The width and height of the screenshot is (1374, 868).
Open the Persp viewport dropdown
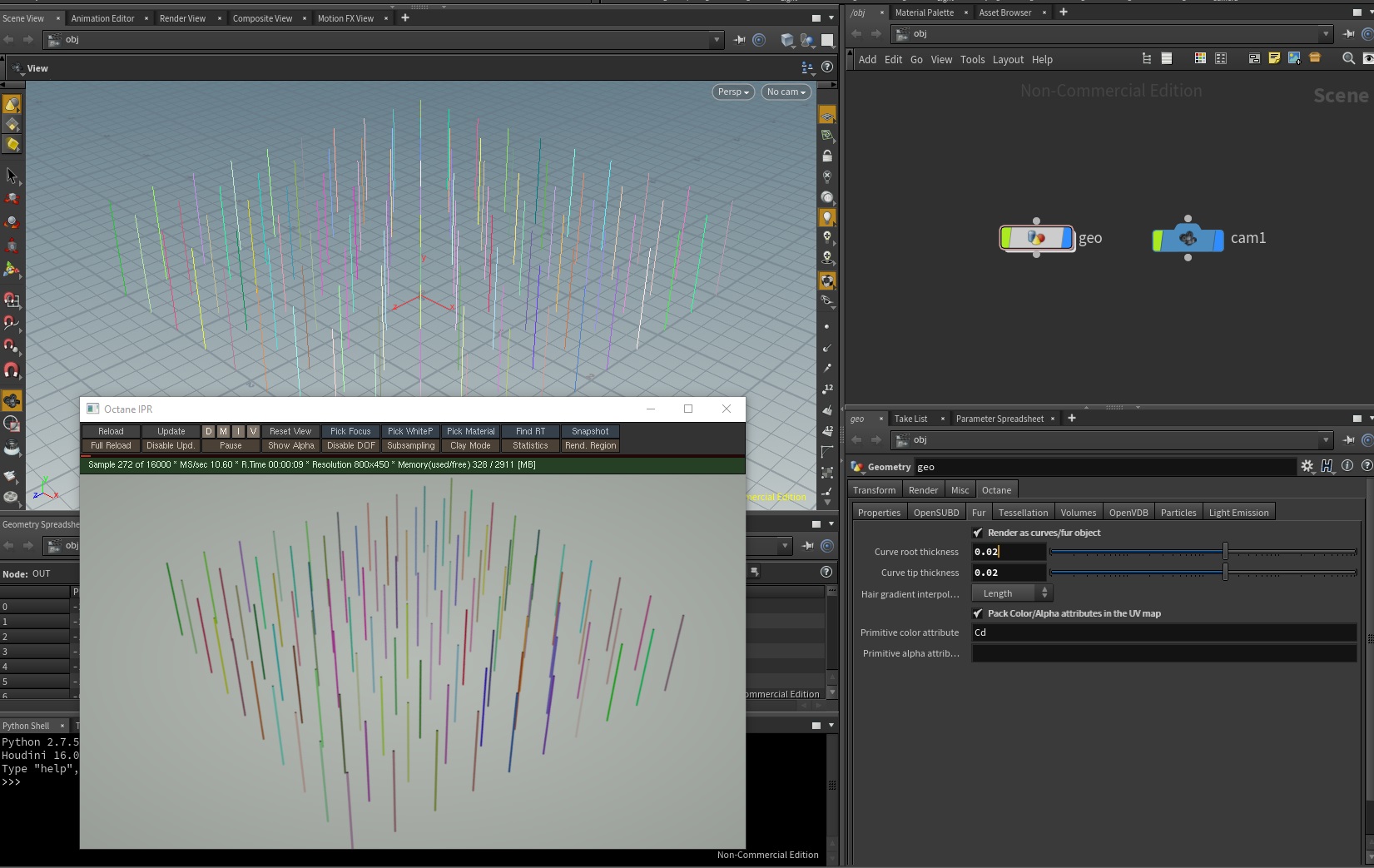click(x=733, y=92)
